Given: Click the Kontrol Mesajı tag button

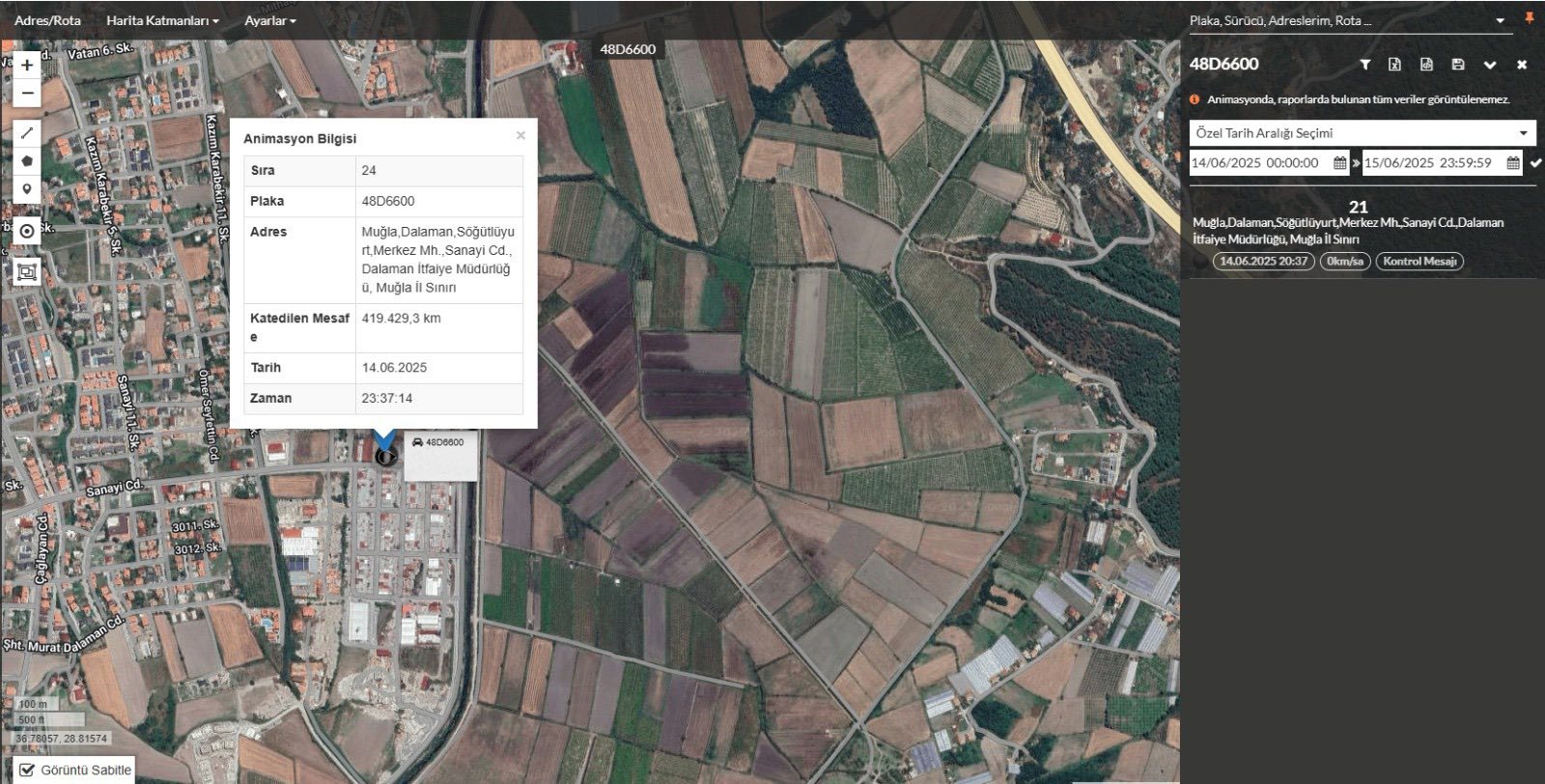Looking at the screenshot, I should tap(1419, 262).
